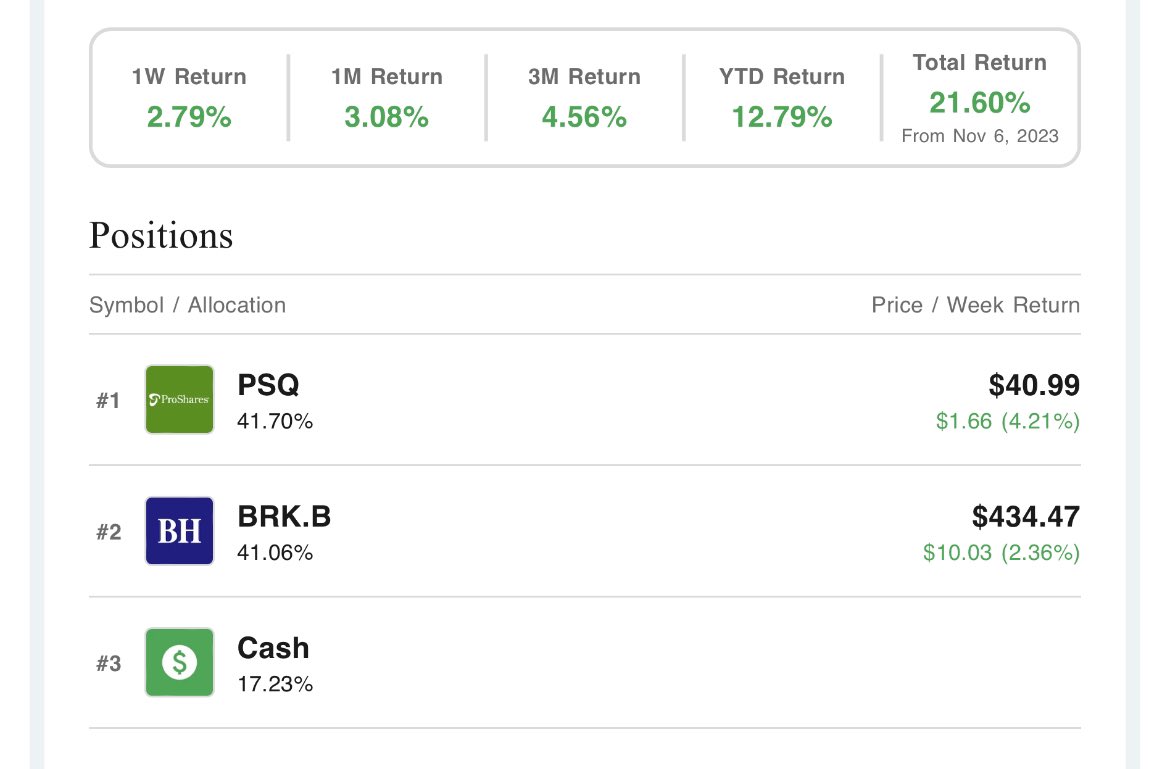This screenshot has height=769, width=1170.
Task: Open the PSQ ticker symbol
Action: (x=268, y=385)
